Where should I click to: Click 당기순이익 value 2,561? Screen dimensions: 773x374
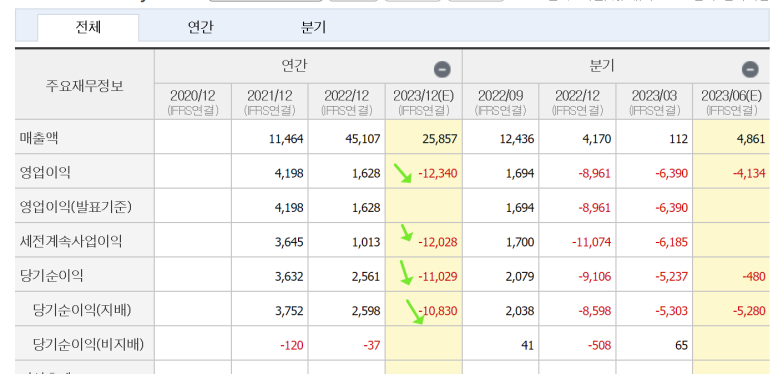coord(366,277)
